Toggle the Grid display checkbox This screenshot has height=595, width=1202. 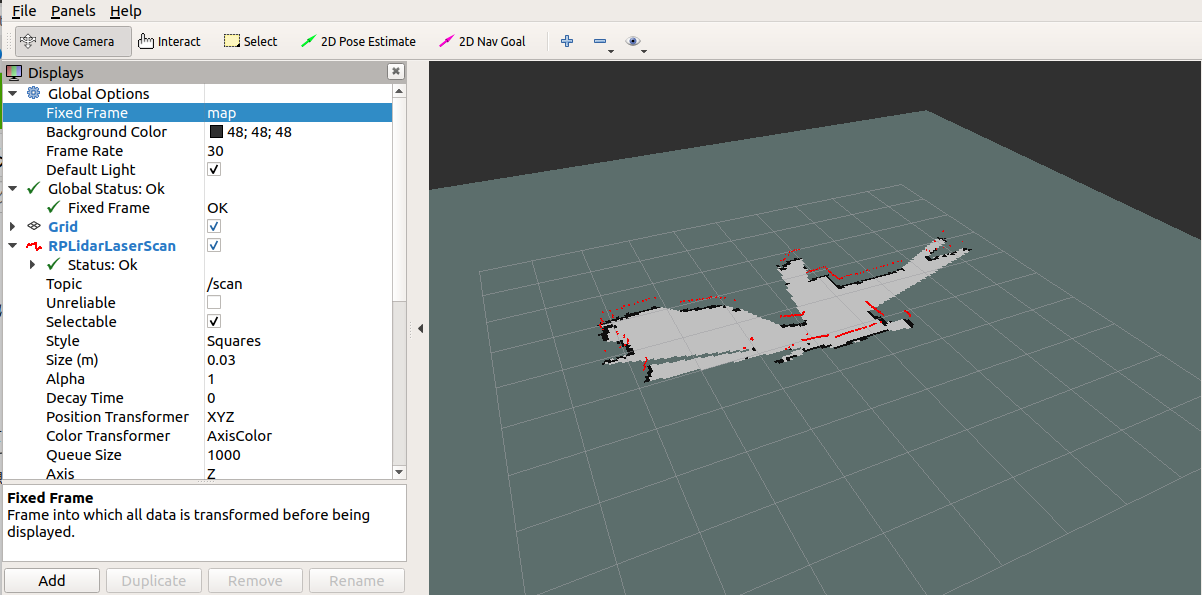(214, 227)
